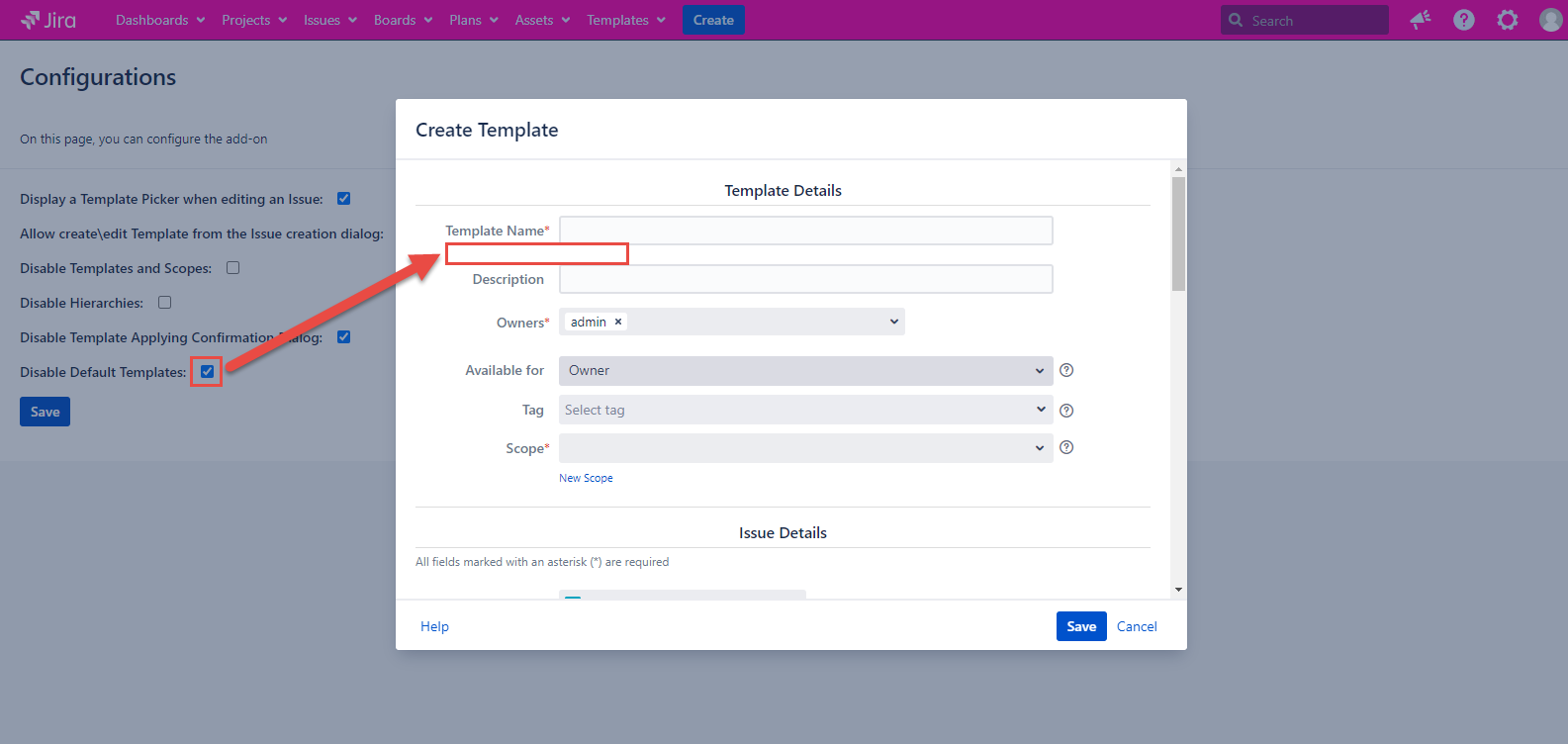
Task: Open the settings gear menu
Action: [1507, 20]
